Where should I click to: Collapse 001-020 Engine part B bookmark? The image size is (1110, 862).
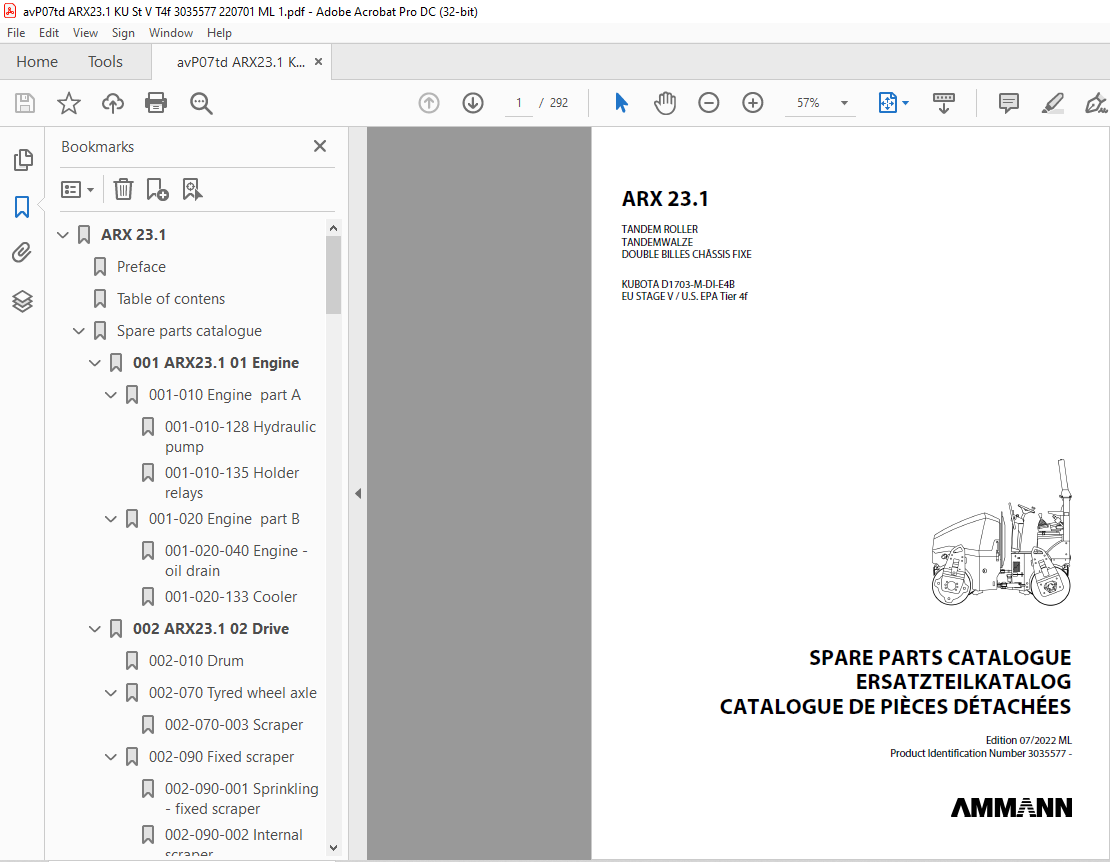[x=110, y=519]
